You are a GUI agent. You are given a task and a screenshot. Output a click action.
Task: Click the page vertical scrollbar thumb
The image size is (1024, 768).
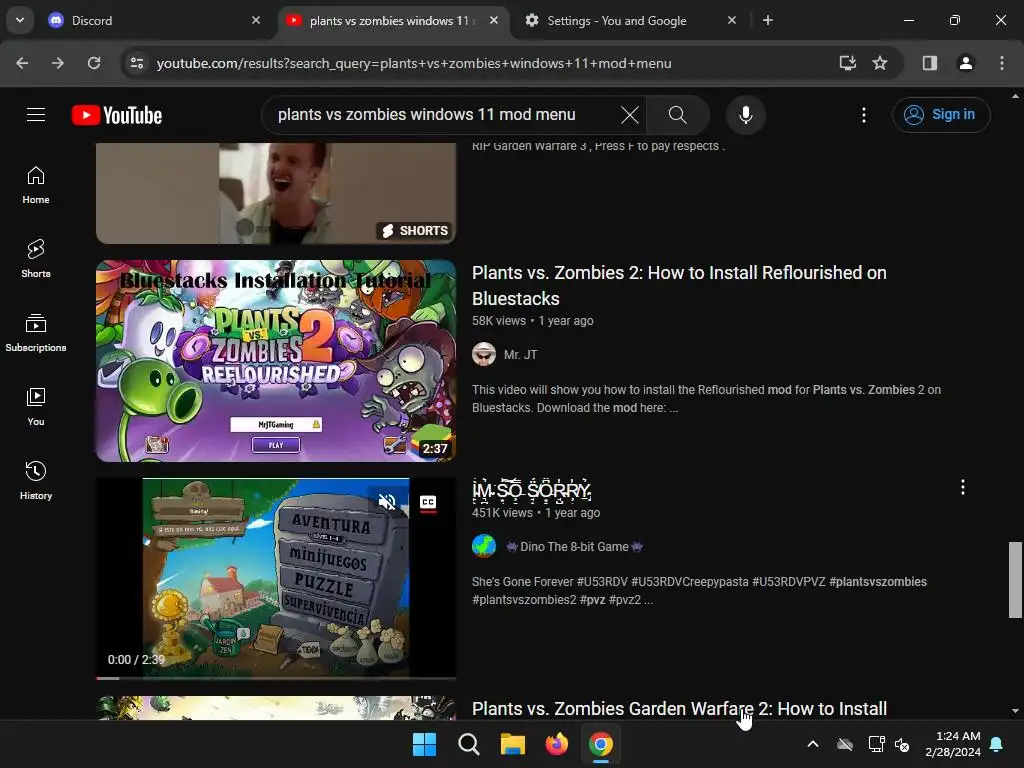[x=1015, y=579]
